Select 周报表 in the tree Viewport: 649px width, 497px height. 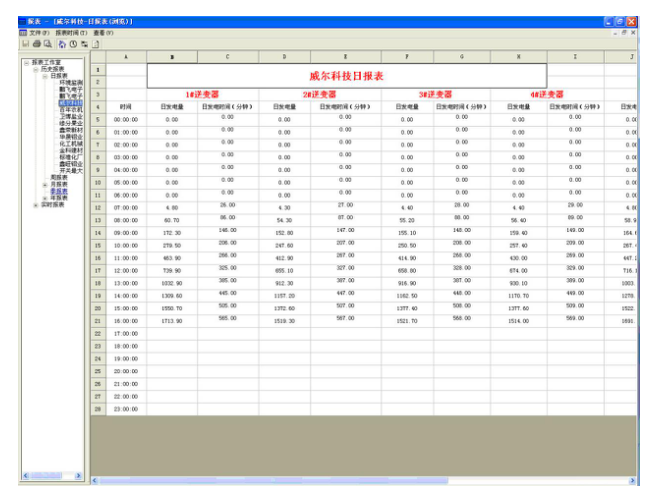coord(59,178)
